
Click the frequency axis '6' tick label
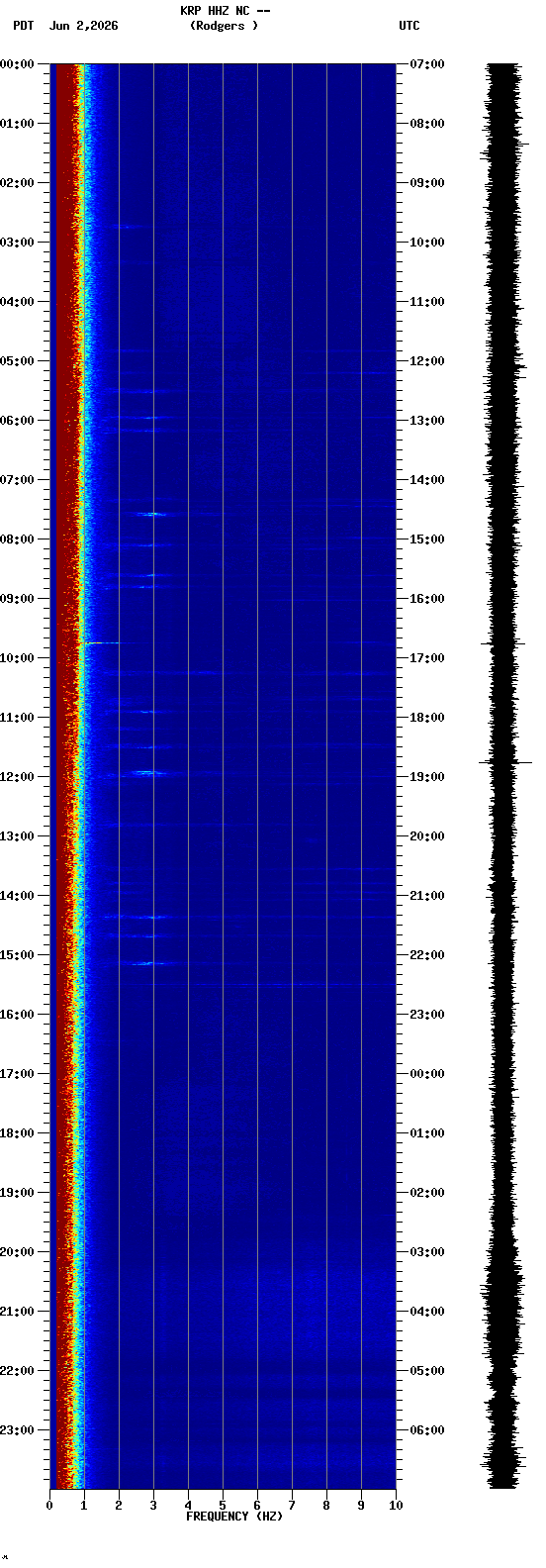pyautogui.click(x=257, y=1506)
